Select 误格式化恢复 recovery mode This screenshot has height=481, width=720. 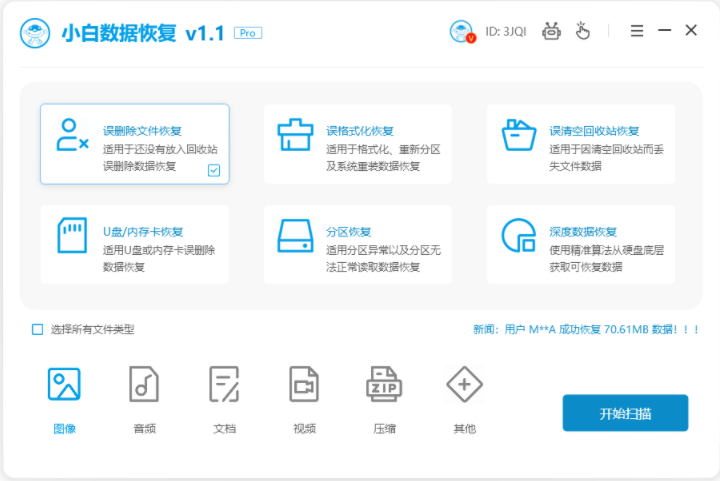click(x=358, y=145)
